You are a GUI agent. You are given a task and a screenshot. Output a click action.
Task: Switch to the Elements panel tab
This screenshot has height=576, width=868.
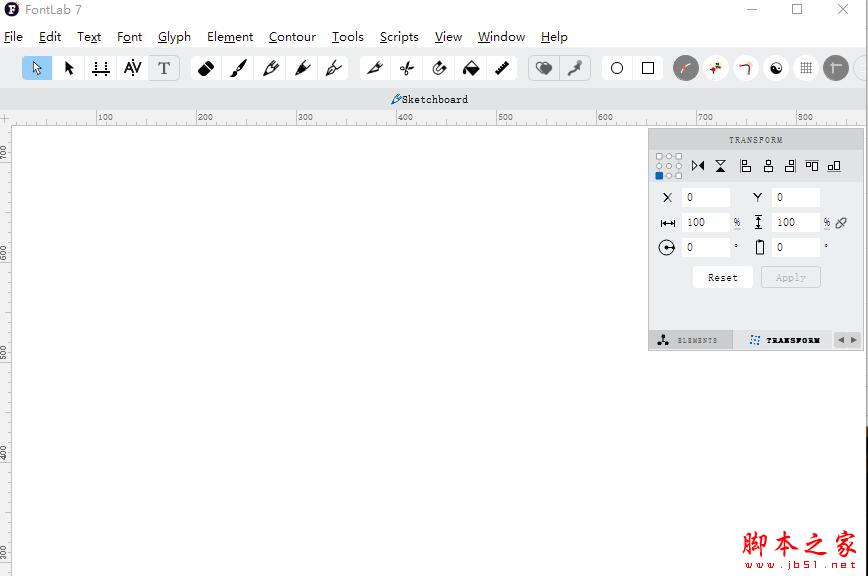pos(690,340)
